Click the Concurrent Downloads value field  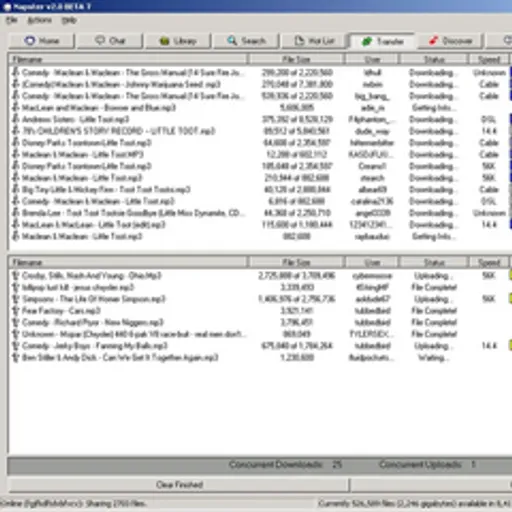337,464
